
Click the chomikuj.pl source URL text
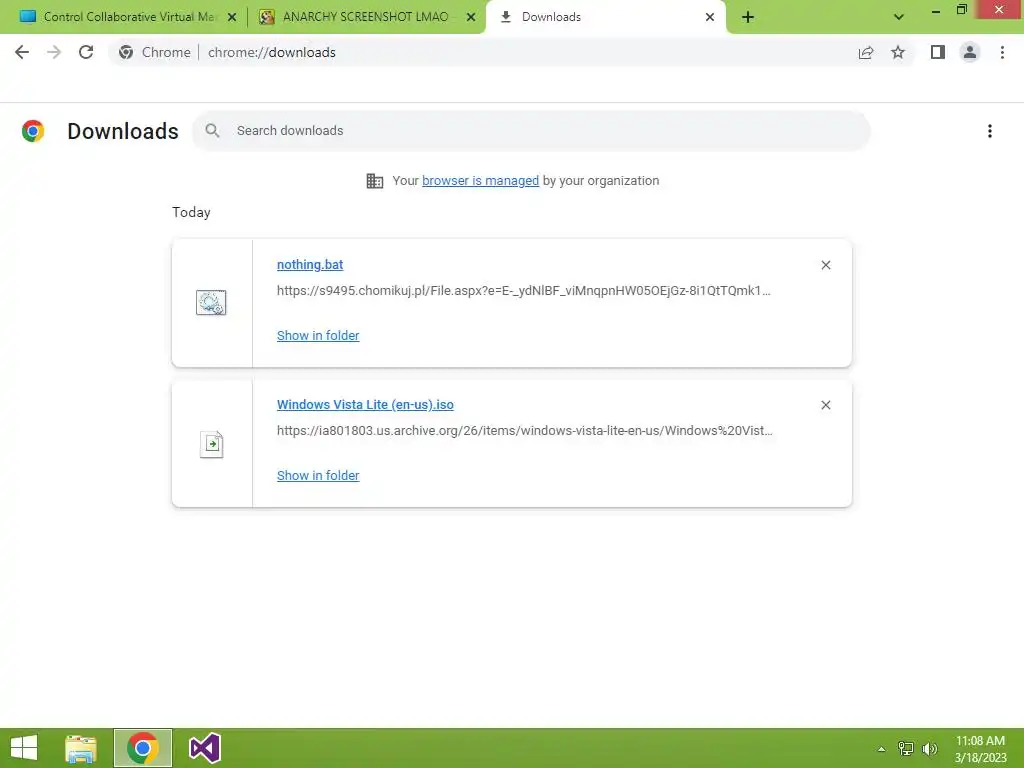pos(524,291)
